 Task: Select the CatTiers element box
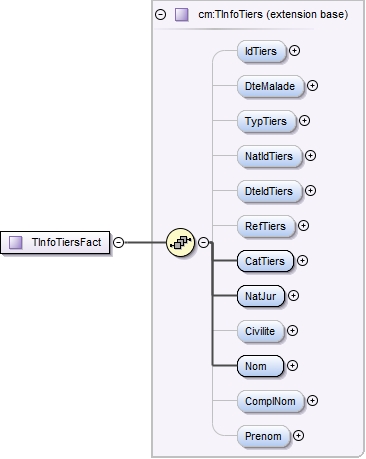tap(265, 261)
